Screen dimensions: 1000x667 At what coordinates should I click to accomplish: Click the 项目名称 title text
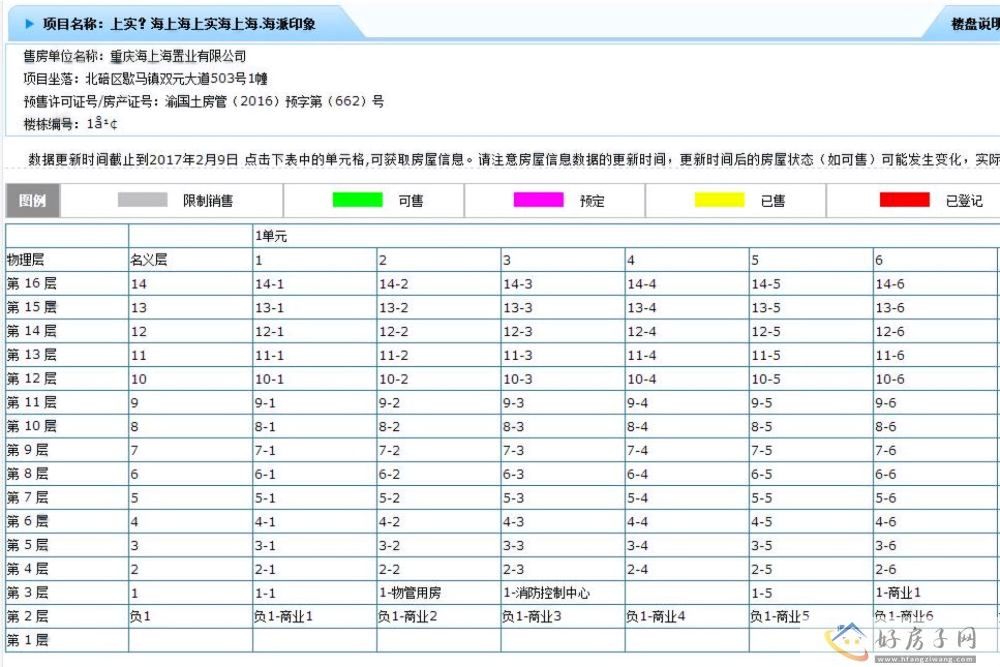[x=179, y=24]
